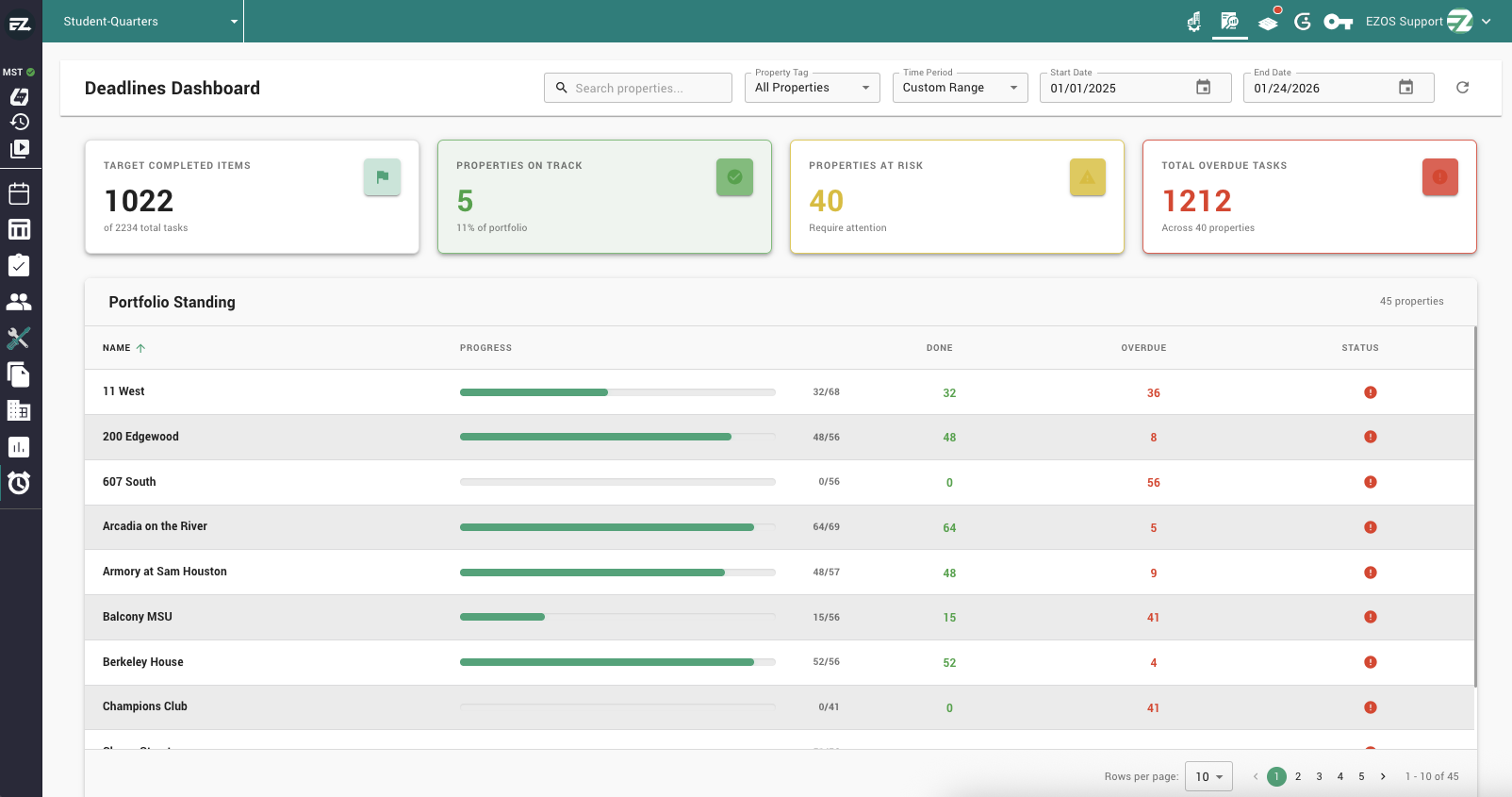
Task: Click the G-shaped icon in top bar
Action: pyautogui.click(x=1303, y=21)
